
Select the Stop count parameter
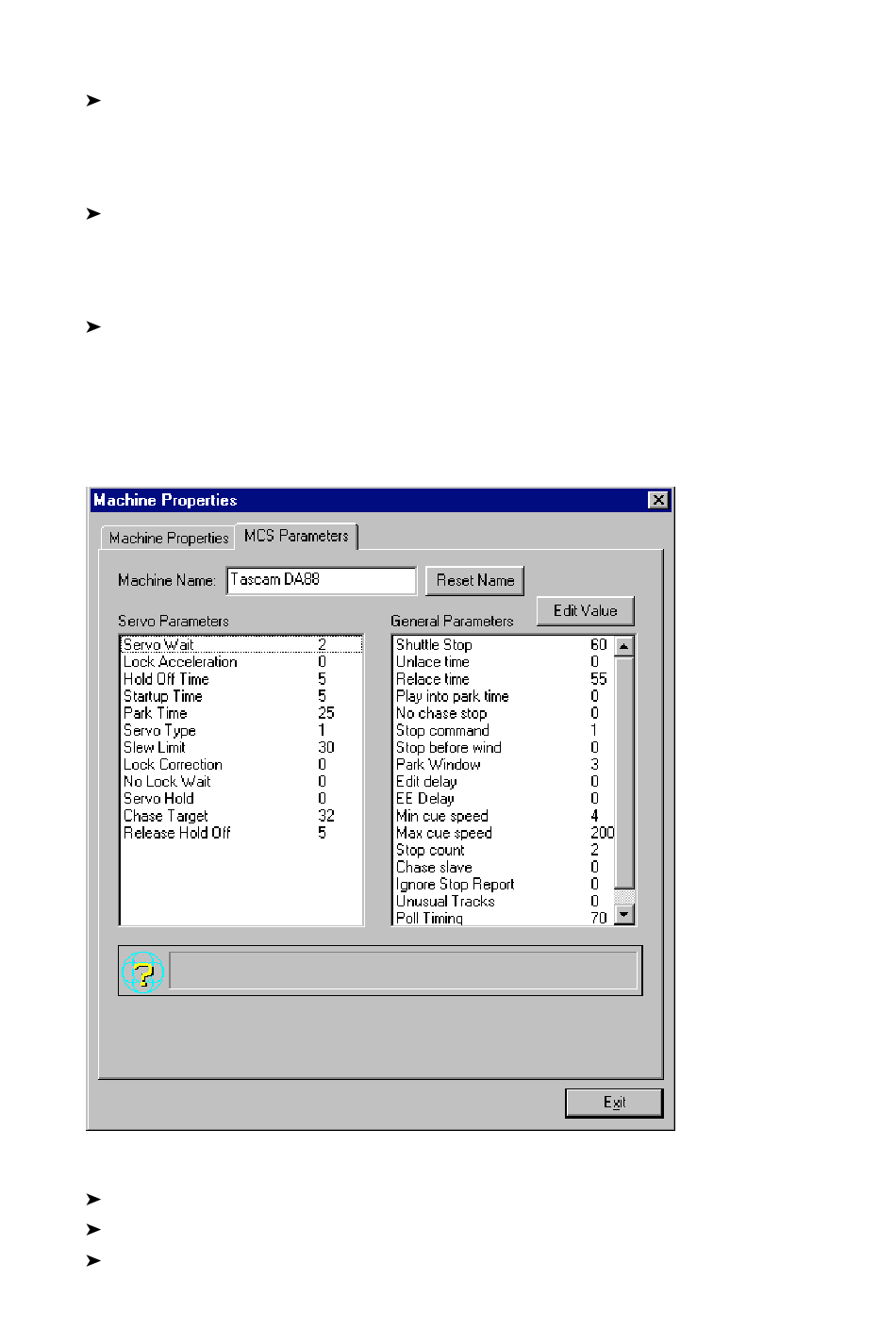point(504,850)
